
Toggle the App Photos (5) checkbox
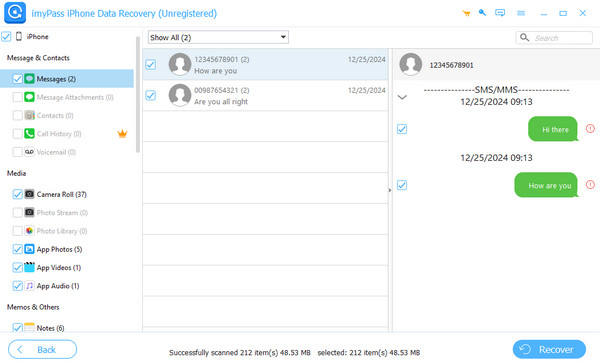click(x=17, y=249)
